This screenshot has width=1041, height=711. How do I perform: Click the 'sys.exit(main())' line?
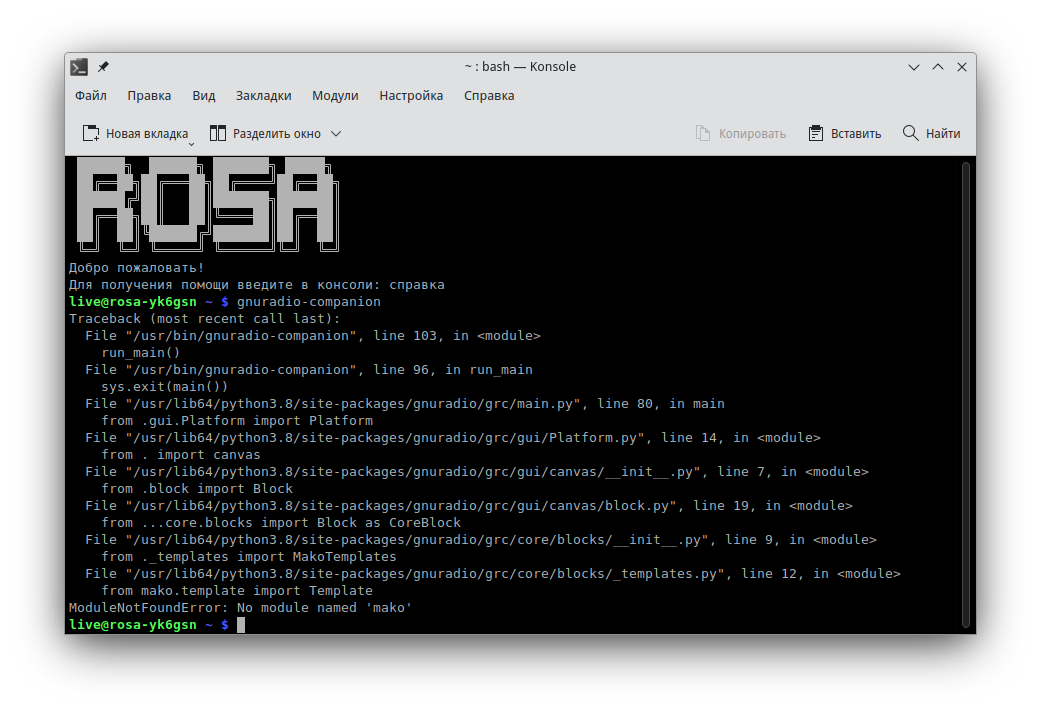coord(165,387)
